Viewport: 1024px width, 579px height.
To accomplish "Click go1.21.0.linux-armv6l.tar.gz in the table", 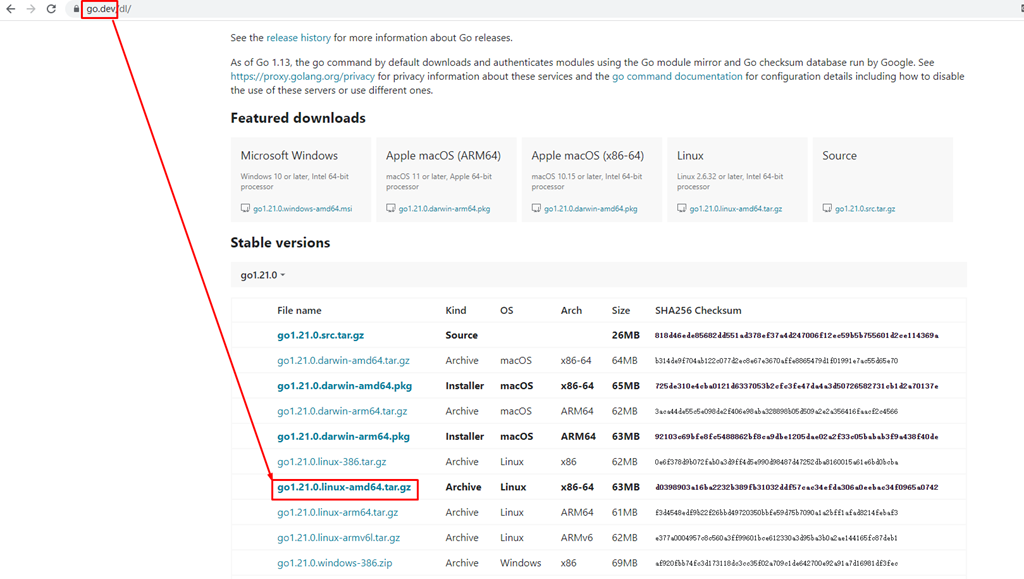I will [x=338, y=538].
